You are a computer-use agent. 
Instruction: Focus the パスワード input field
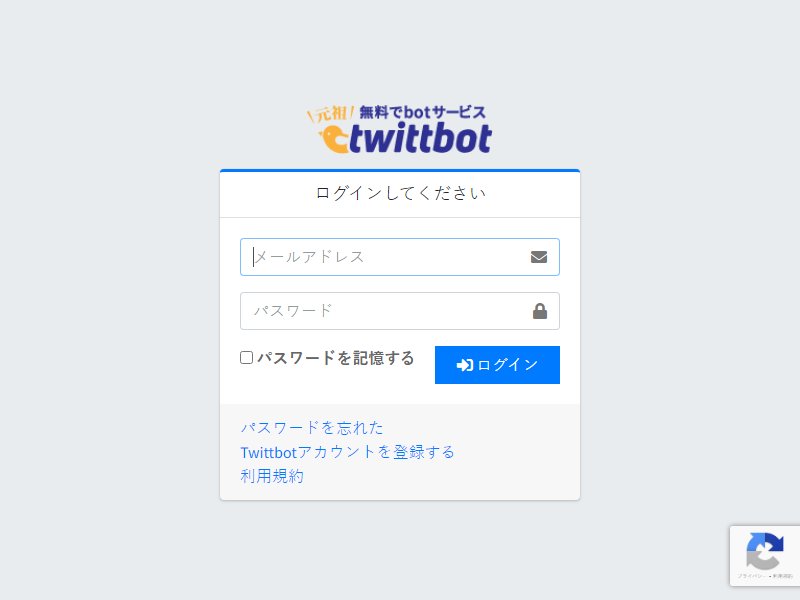(399, 311)
